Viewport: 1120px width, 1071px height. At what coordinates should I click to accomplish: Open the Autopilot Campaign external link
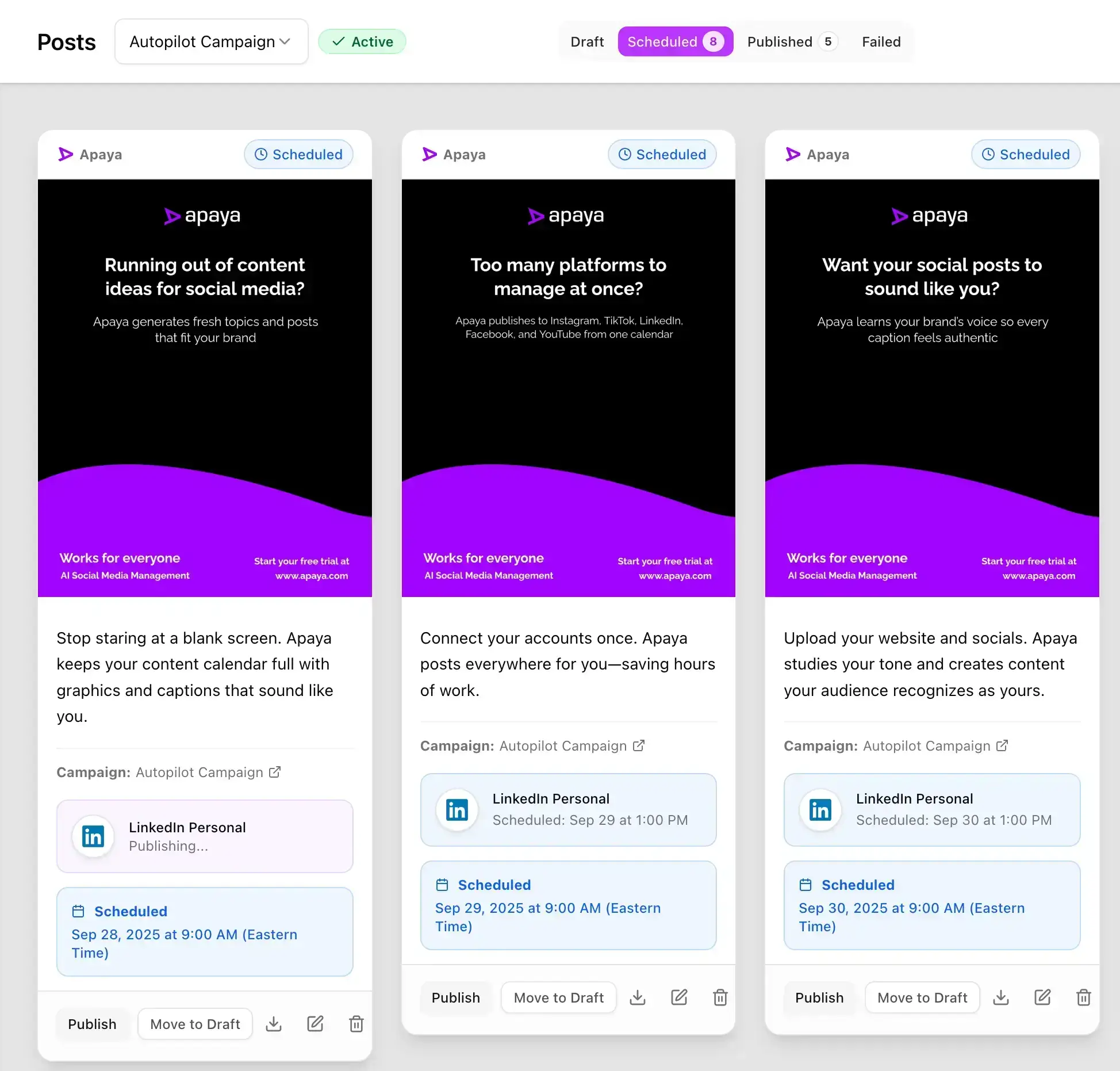tap(275, 772)
